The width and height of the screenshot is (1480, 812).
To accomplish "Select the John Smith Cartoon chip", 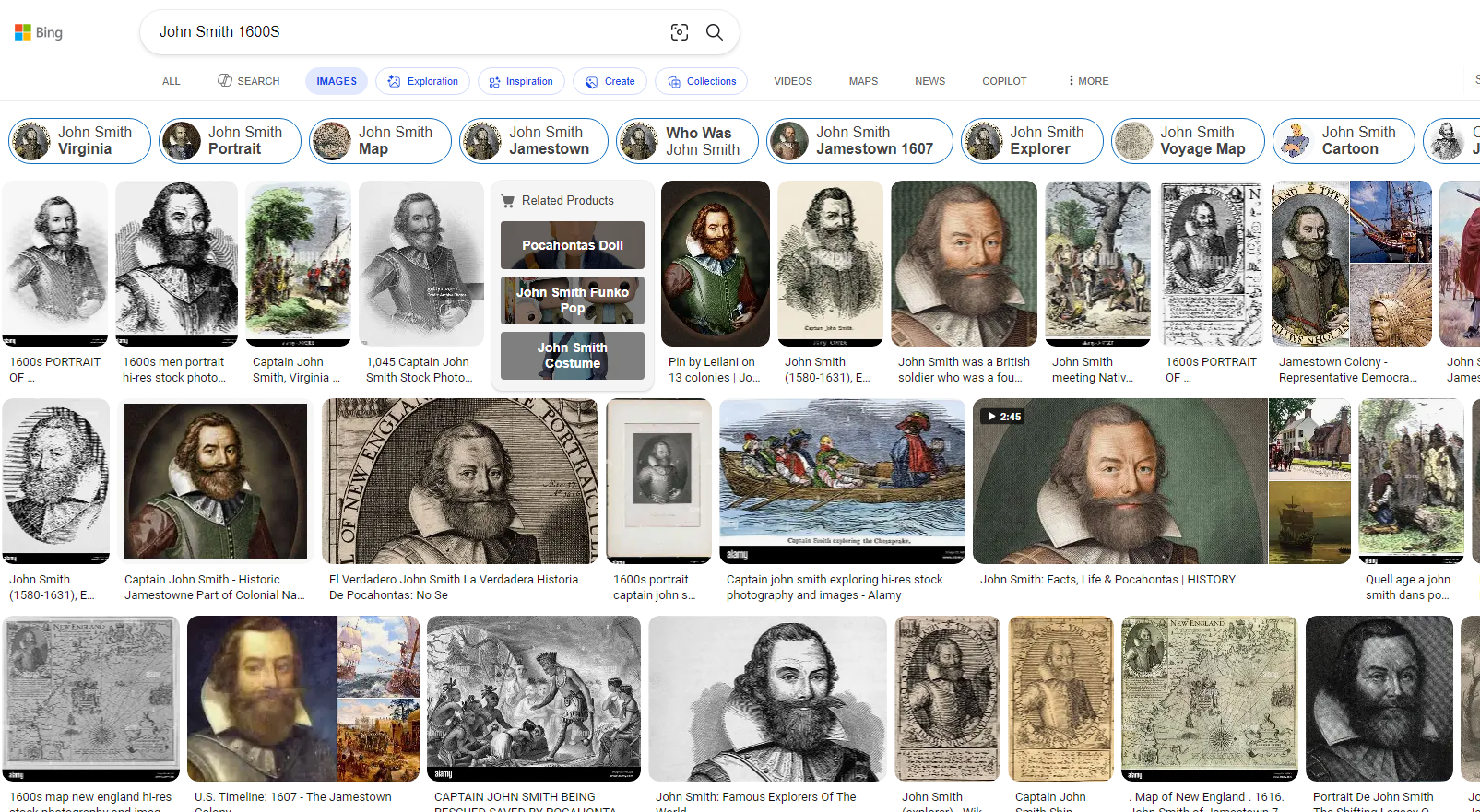I will [x=1344, y=141].
